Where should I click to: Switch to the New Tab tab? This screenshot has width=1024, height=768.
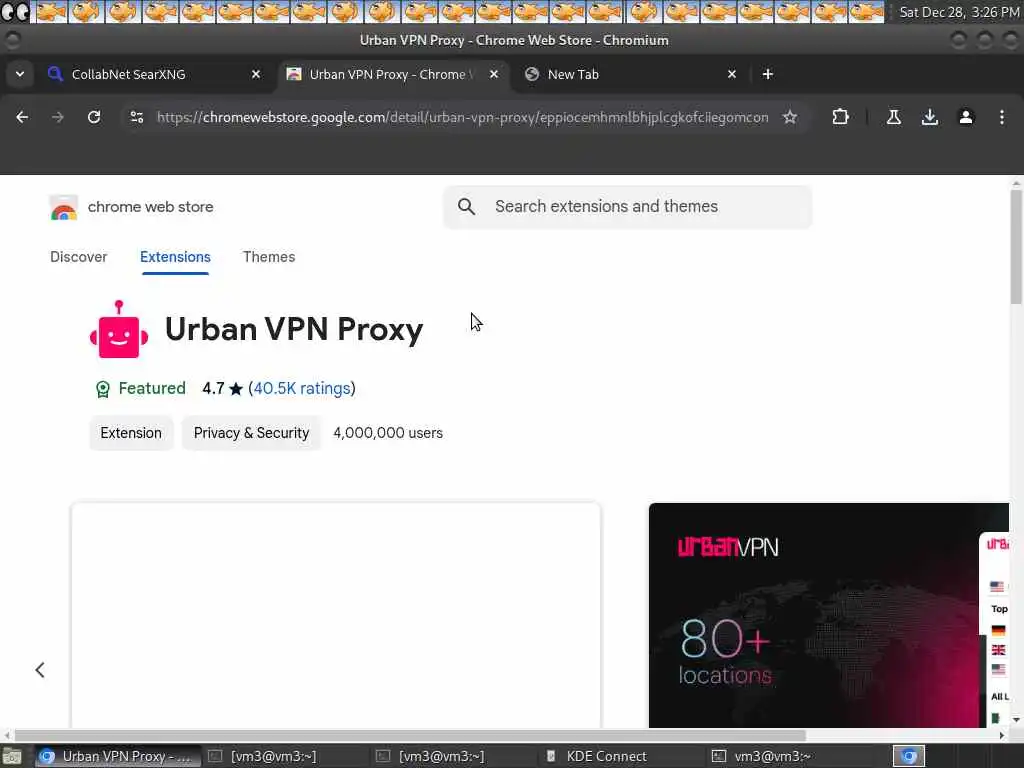pyautogui.click(x=630, y=74)
